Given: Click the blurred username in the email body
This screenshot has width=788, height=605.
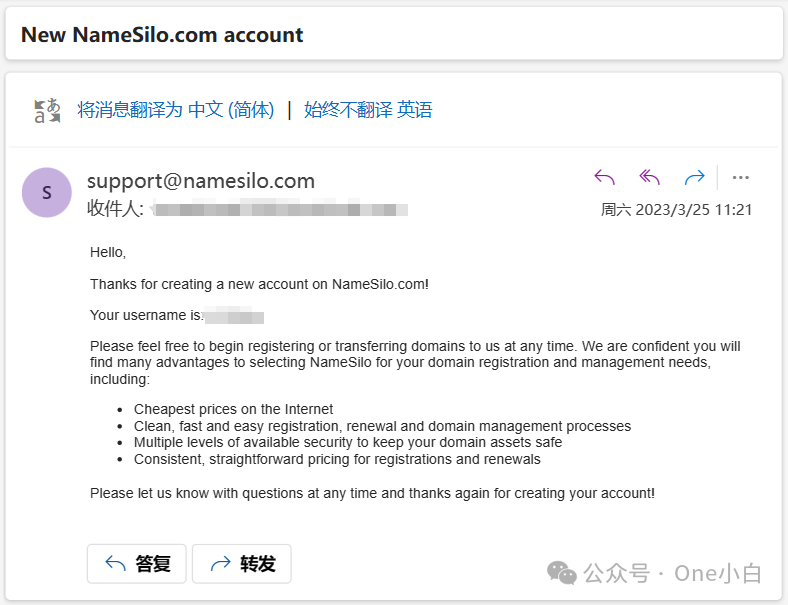Looking at the screenshot, I should click(234, 316).
